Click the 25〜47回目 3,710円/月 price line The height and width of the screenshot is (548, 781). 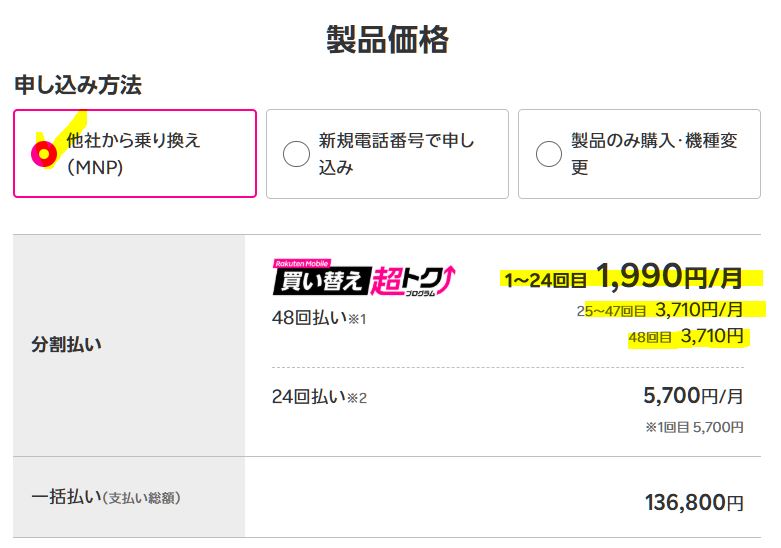point(664,310)
